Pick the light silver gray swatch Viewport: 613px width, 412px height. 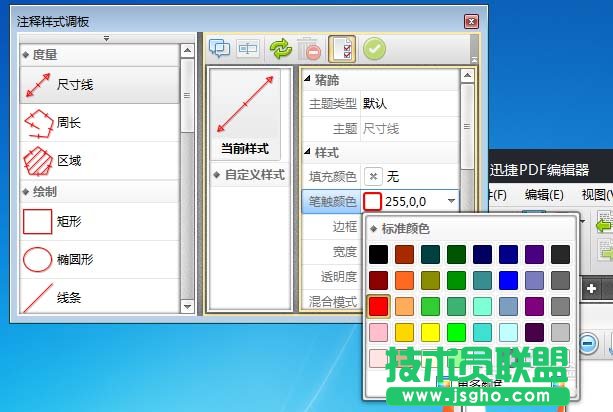[560, 333]
